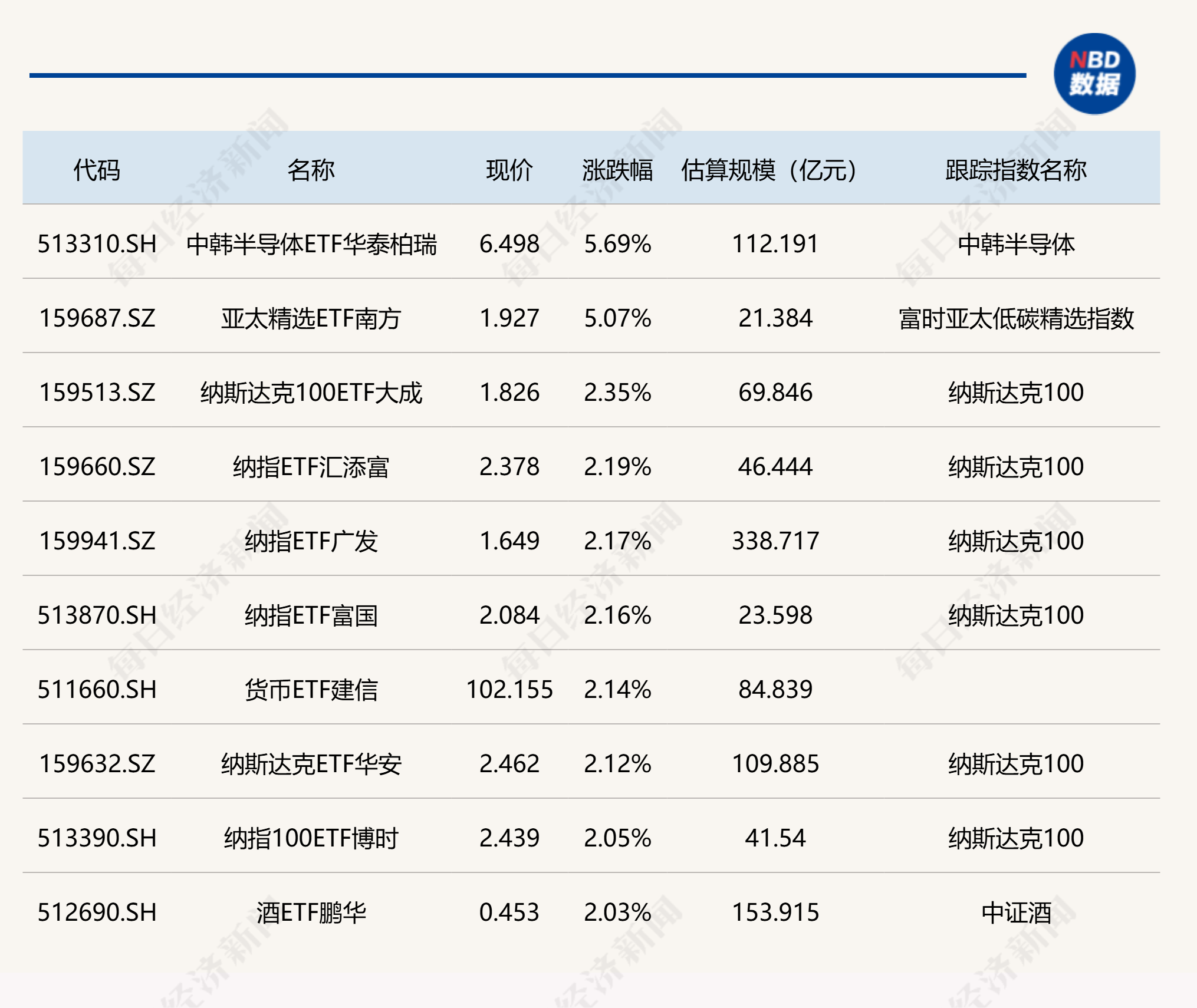Click name 纳指ETF富国
Screen dimensions: 1197x1008
311,615
